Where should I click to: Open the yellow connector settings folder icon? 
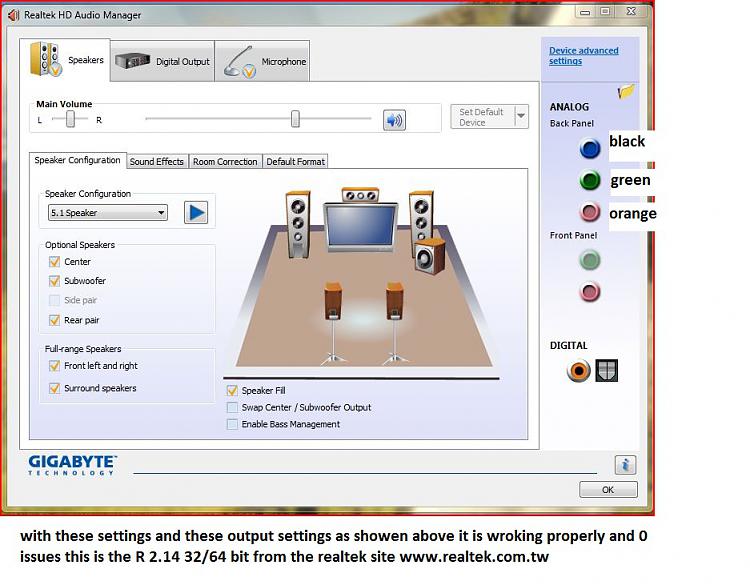point(626,91)
